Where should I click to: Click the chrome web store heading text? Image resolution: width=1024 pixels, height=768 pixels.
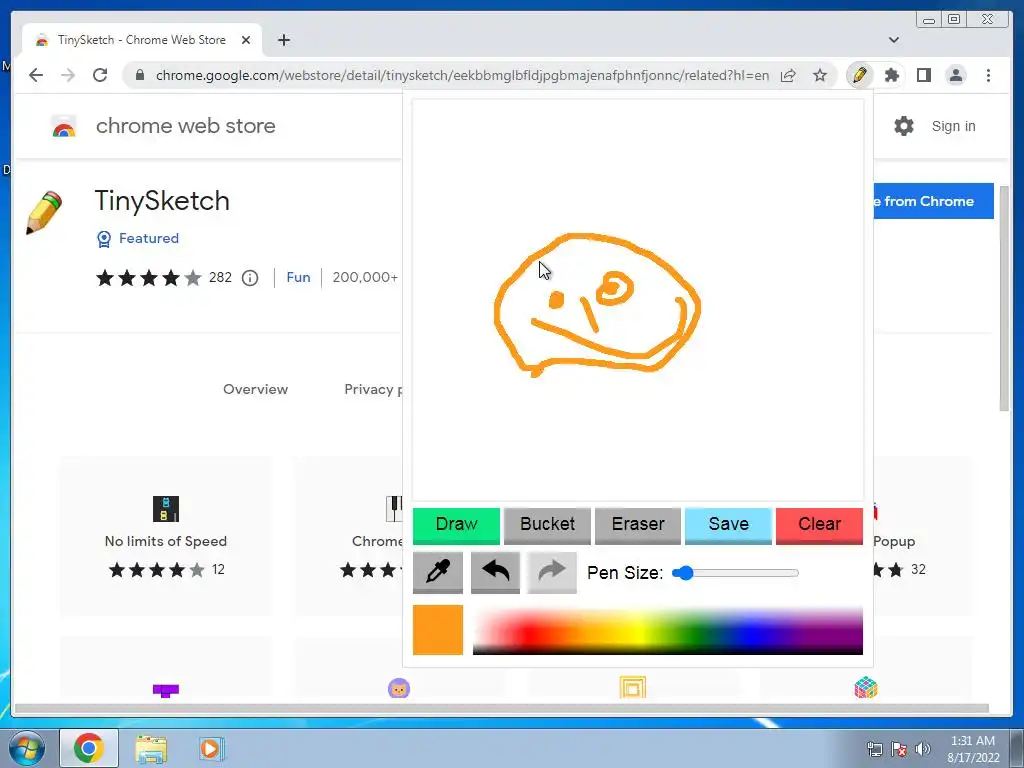pos(185,126)
